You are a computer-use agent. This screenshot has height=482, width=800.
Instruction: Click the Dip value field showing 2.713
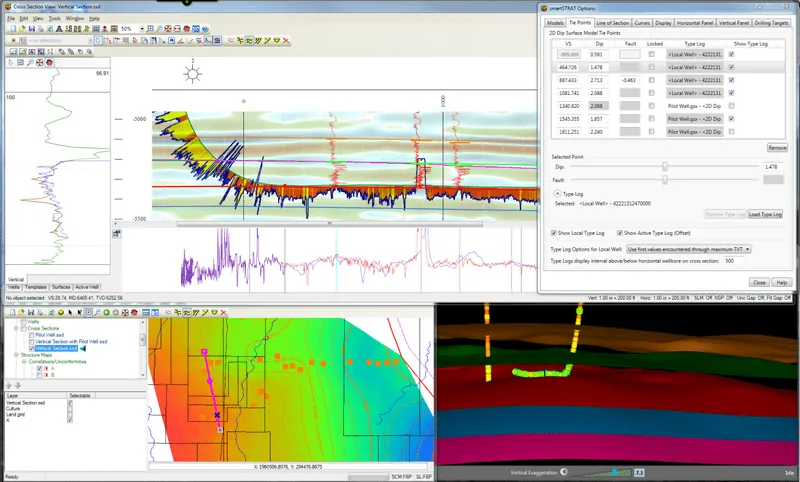[599, 80]
